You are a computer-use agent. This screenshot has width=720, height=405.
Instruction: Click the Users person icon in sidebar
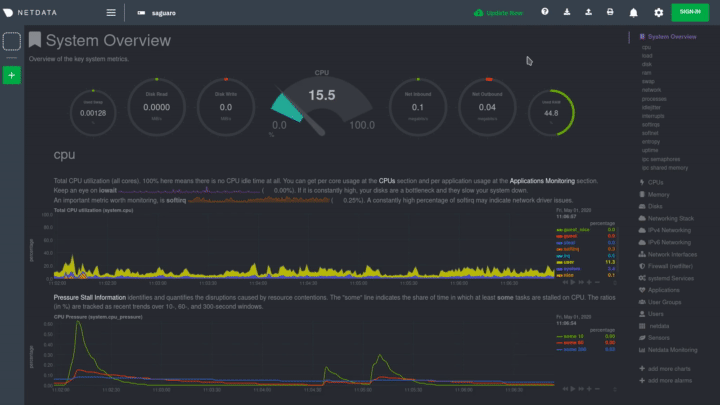pos(642,314)
